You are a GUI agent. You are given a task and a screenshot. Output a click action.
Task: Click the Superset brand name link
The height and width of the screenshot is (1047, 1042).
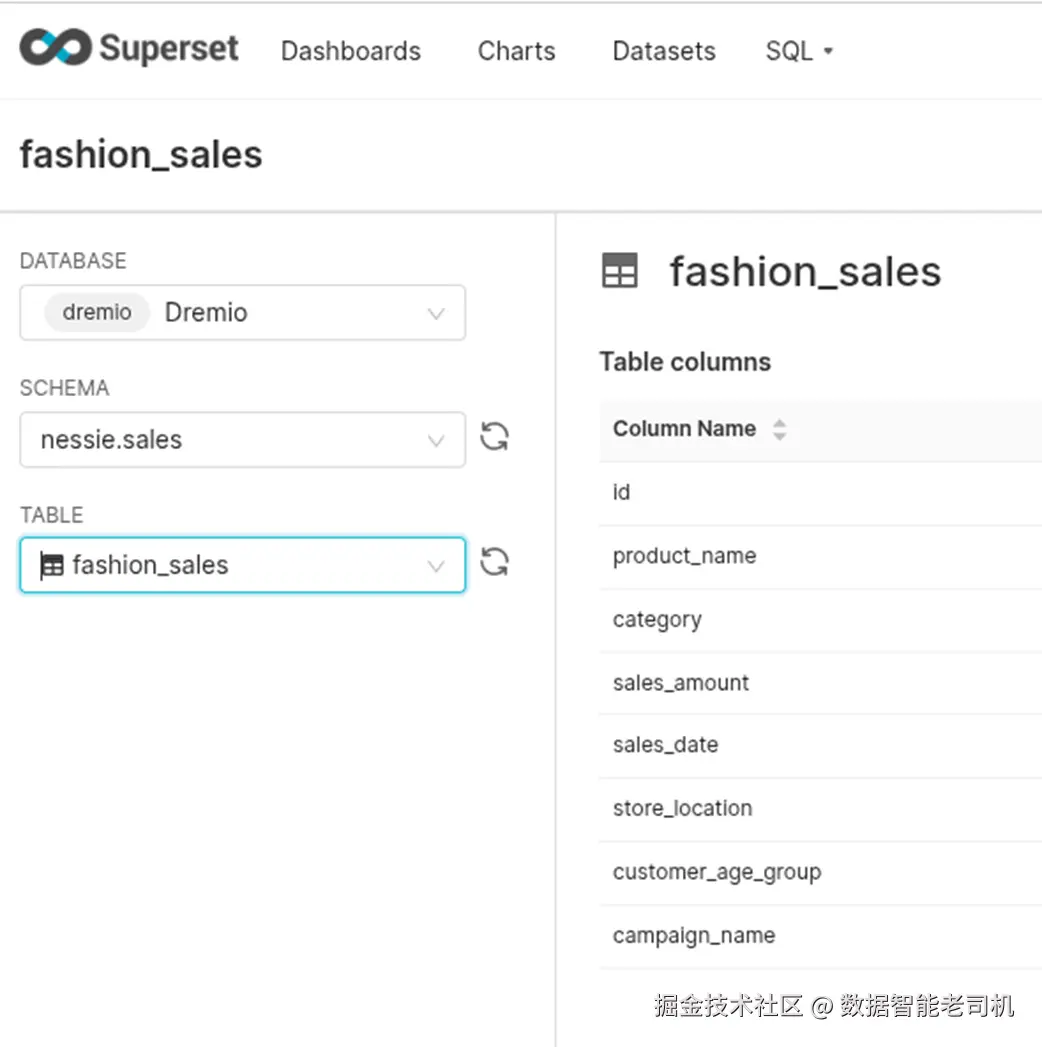pos(169,48)
